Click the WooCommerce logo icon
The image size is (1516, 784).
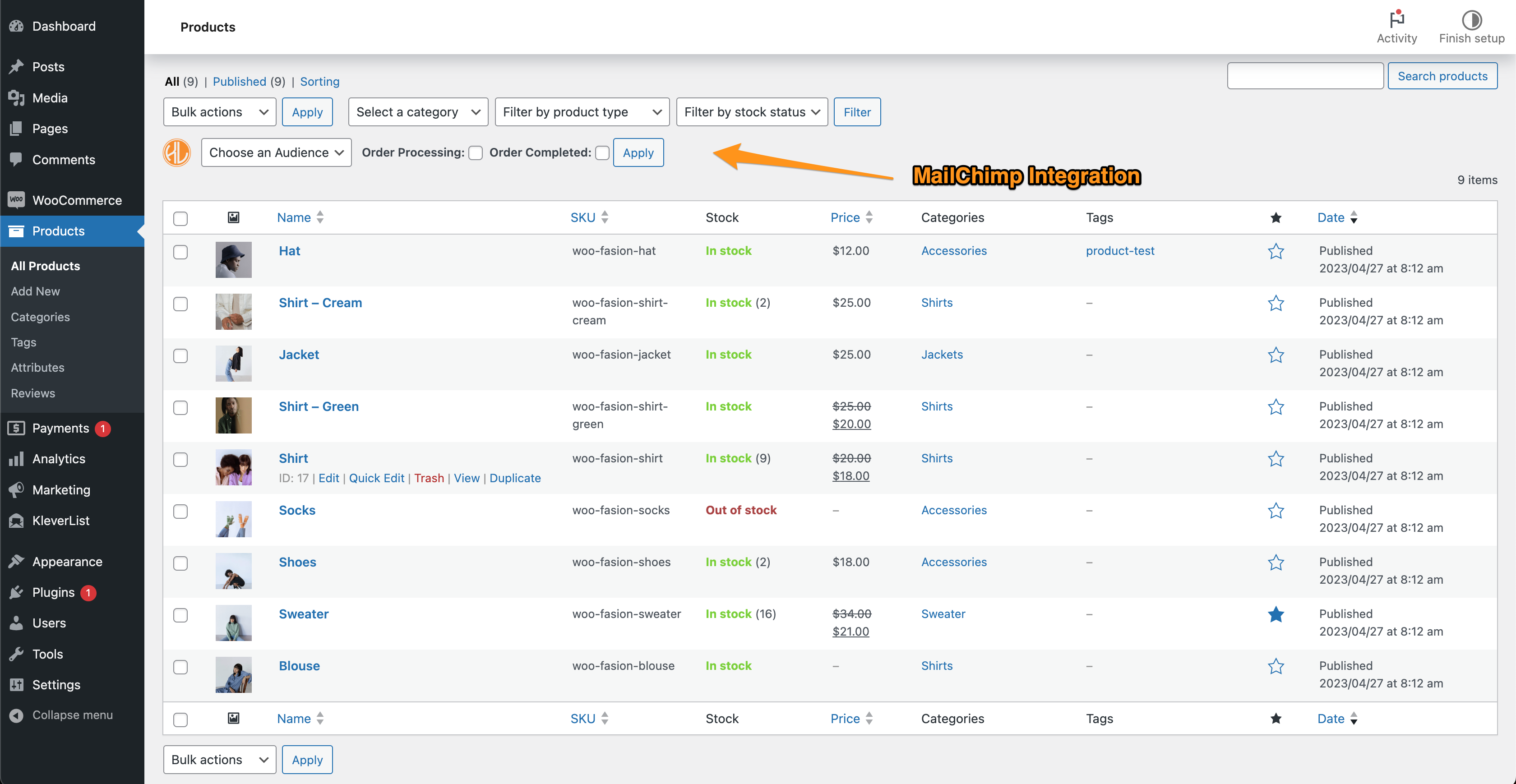(17, 199)
